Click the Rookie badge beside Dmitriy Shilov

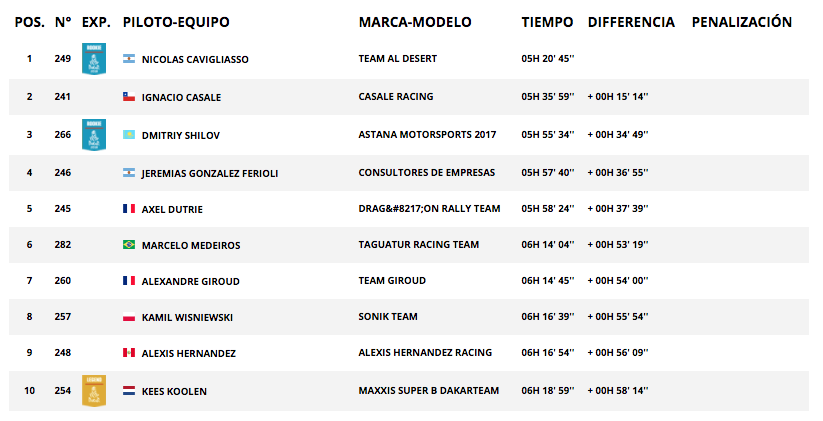pyautogui.click(x=94, y=135)
